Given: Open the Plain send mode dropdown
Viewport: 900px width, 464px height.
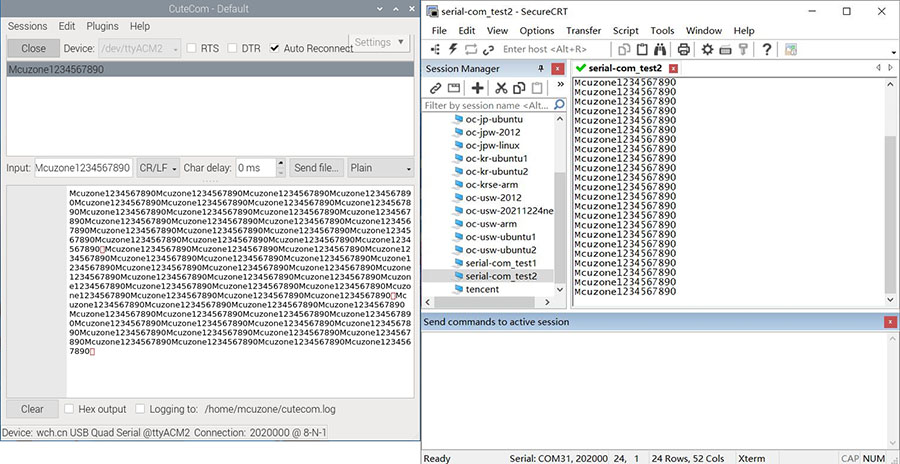Looking at the screenshot, I should 381,168.
